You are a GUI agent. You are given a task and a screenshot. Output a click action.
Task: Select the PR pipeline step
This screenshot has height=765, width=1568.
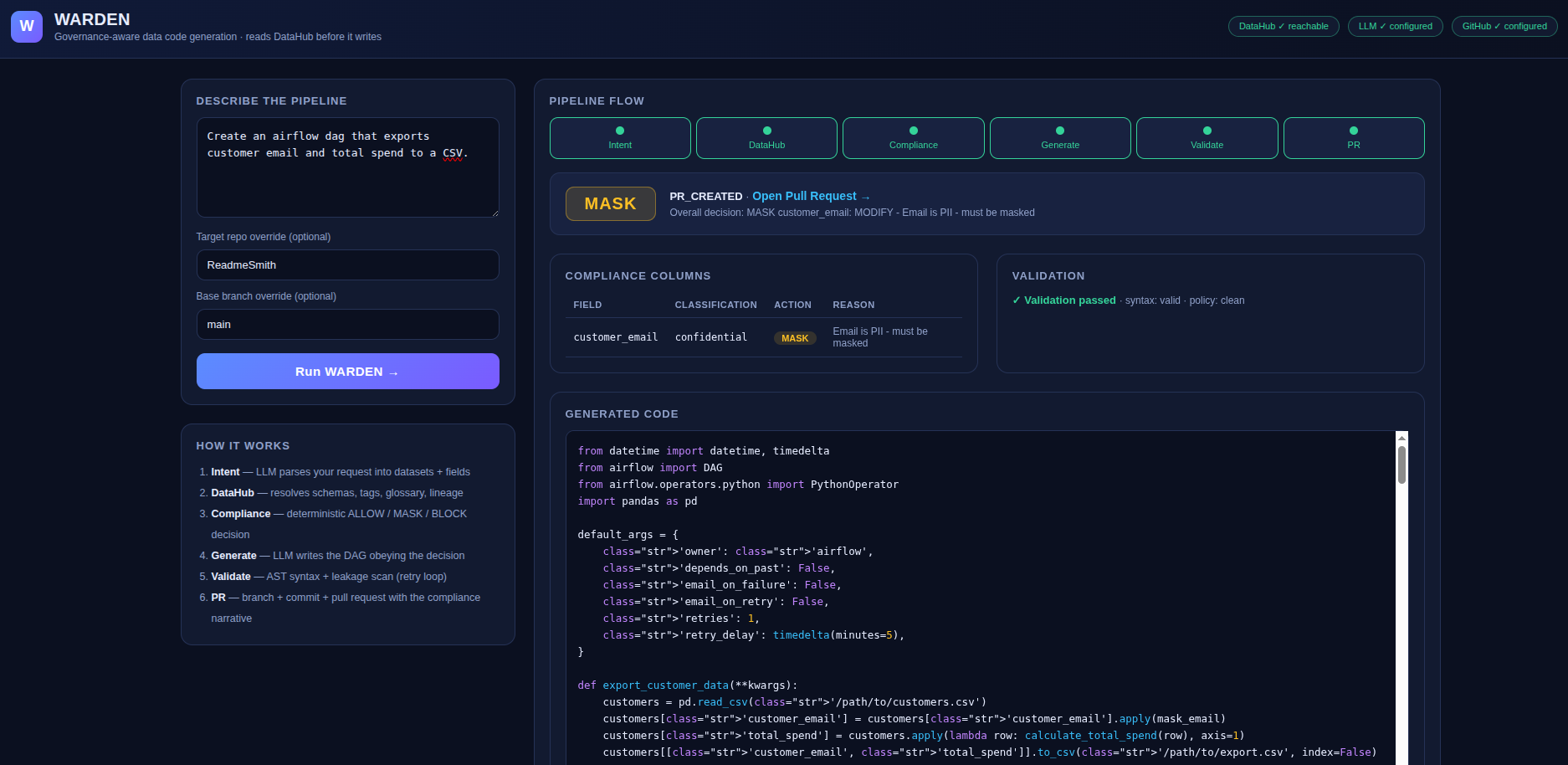click(1354, 138)
